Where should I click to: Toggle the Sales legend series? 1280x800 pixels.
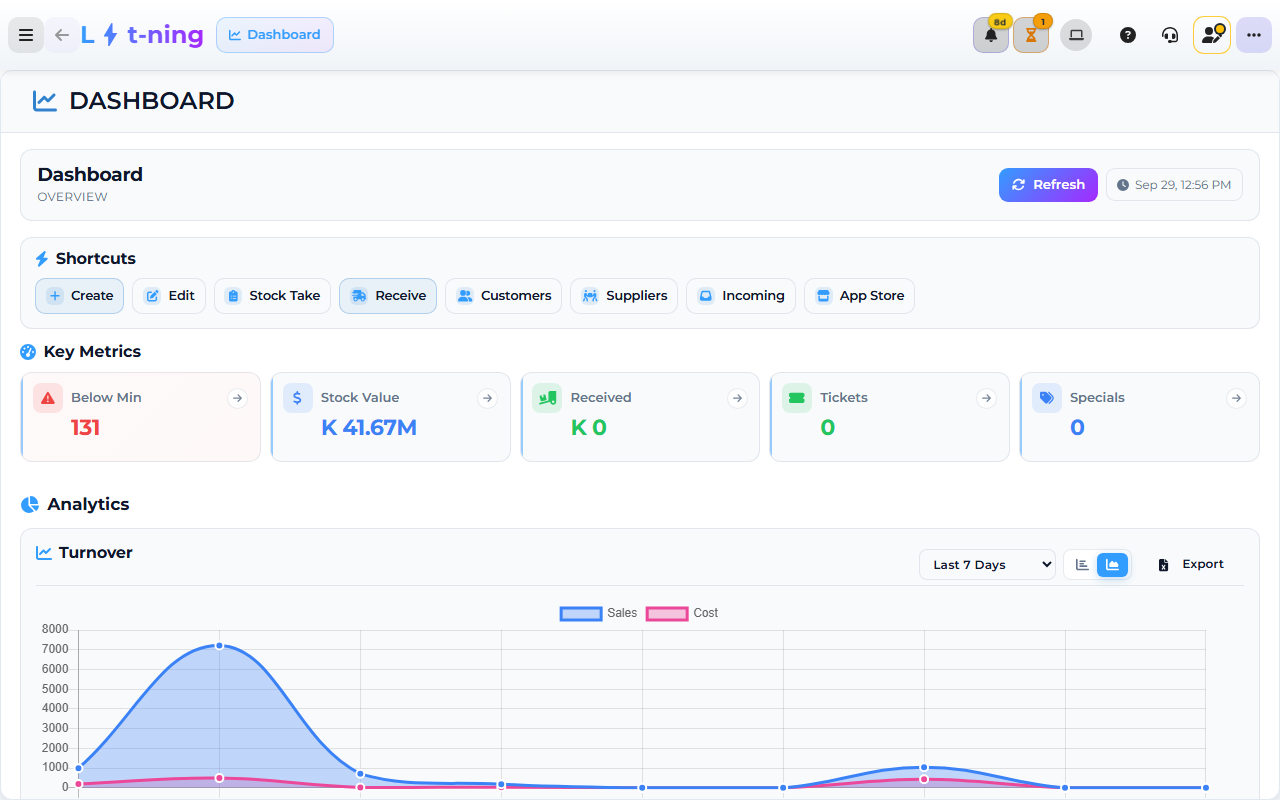(598, 613)
